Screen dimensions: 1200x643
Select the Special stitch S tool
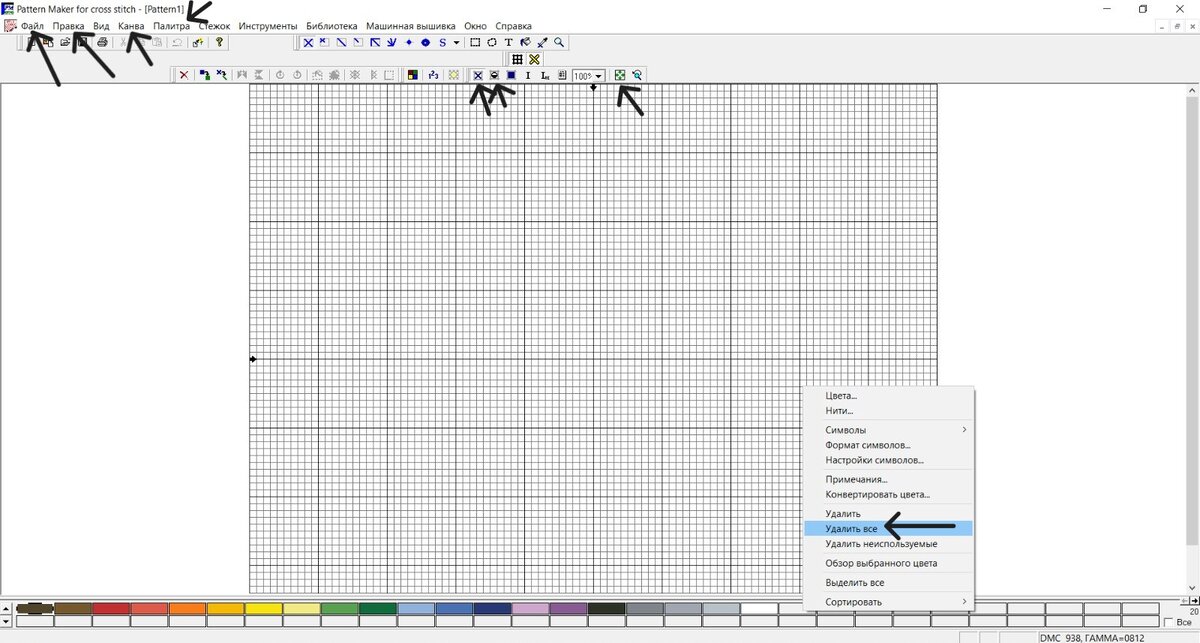442,43
